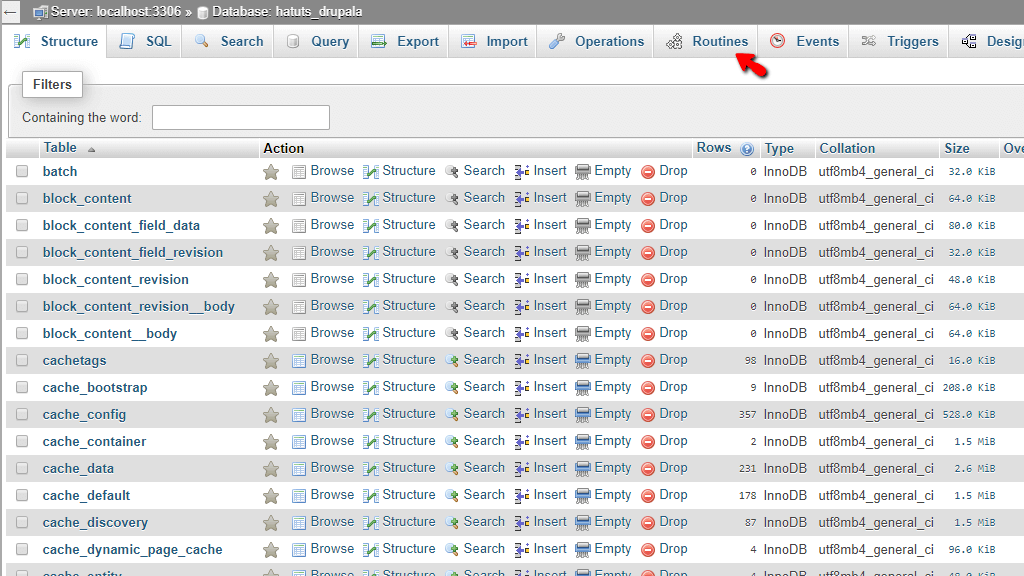The height and width of the screenshot is (576, 1024).
Task: Open the Triggers tab
Action: pyautogui.click(x=899, y=41)
